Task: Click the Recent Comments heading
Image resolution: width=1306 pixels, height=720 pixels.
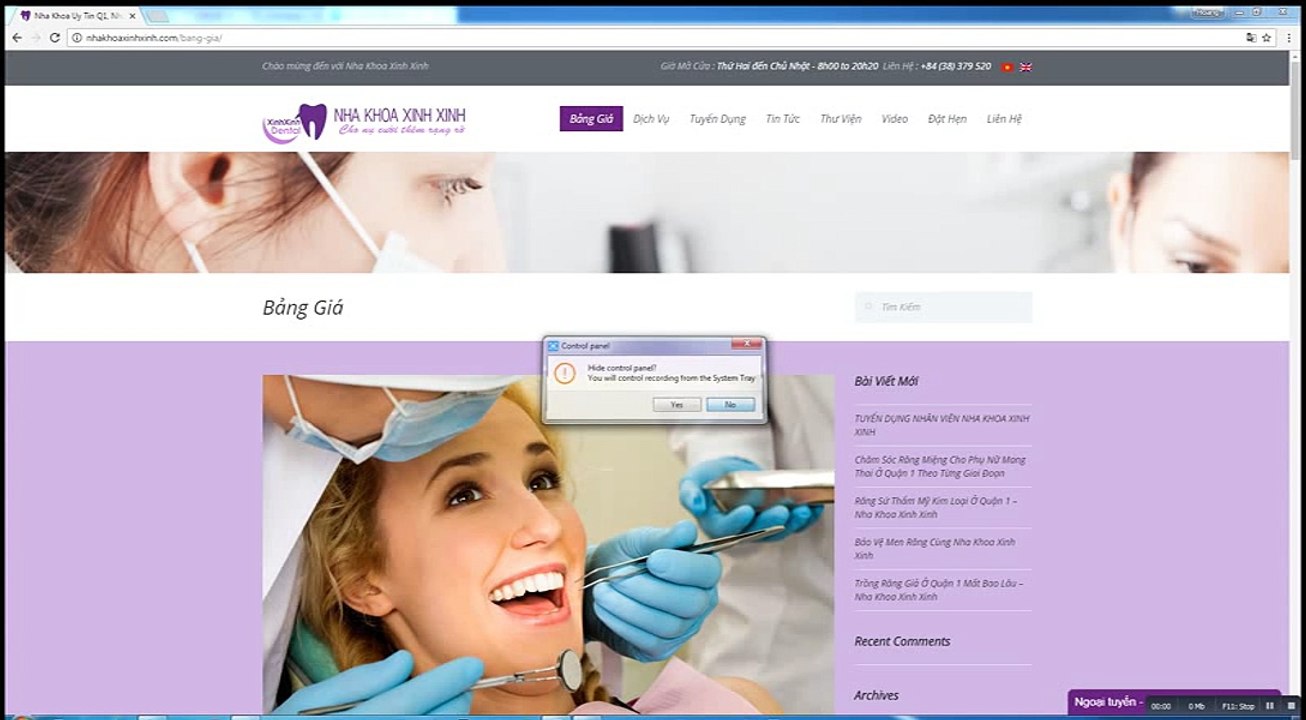Action: pos(902,641)
